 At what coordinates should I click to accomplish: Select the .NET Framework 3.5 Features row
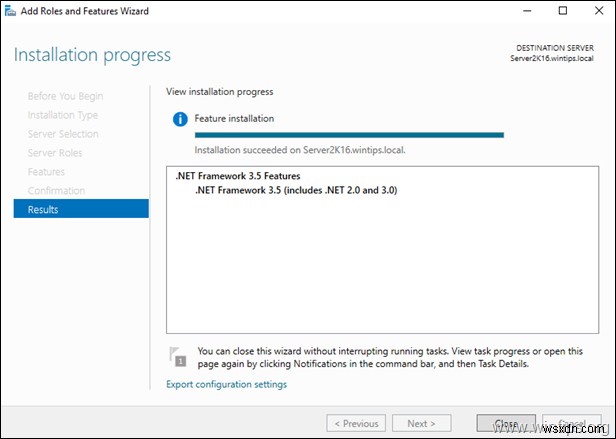[238, 176]
